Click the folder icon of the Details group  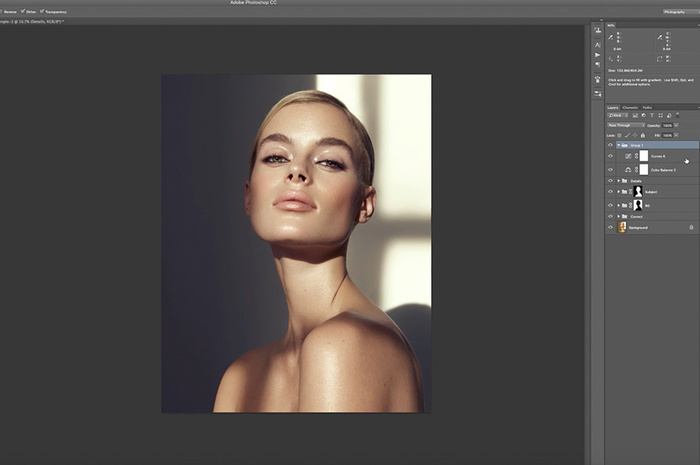(x=625, y=181)
